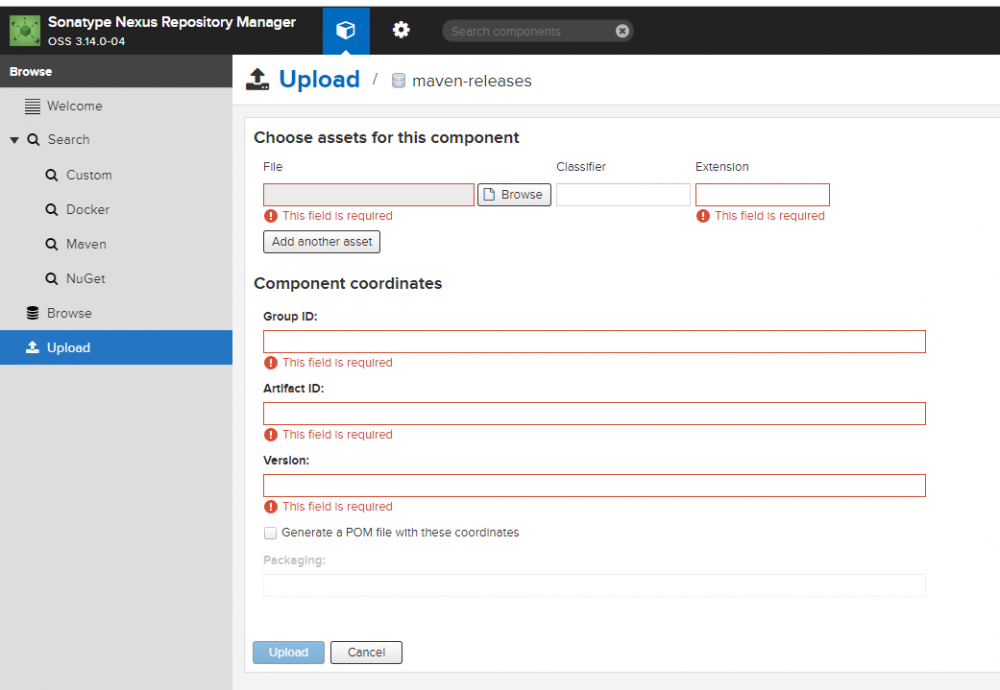Open the Welcome page in sidebar
Screen dimensions: 1000x690
pyautogui.click(x=74, y=106)
